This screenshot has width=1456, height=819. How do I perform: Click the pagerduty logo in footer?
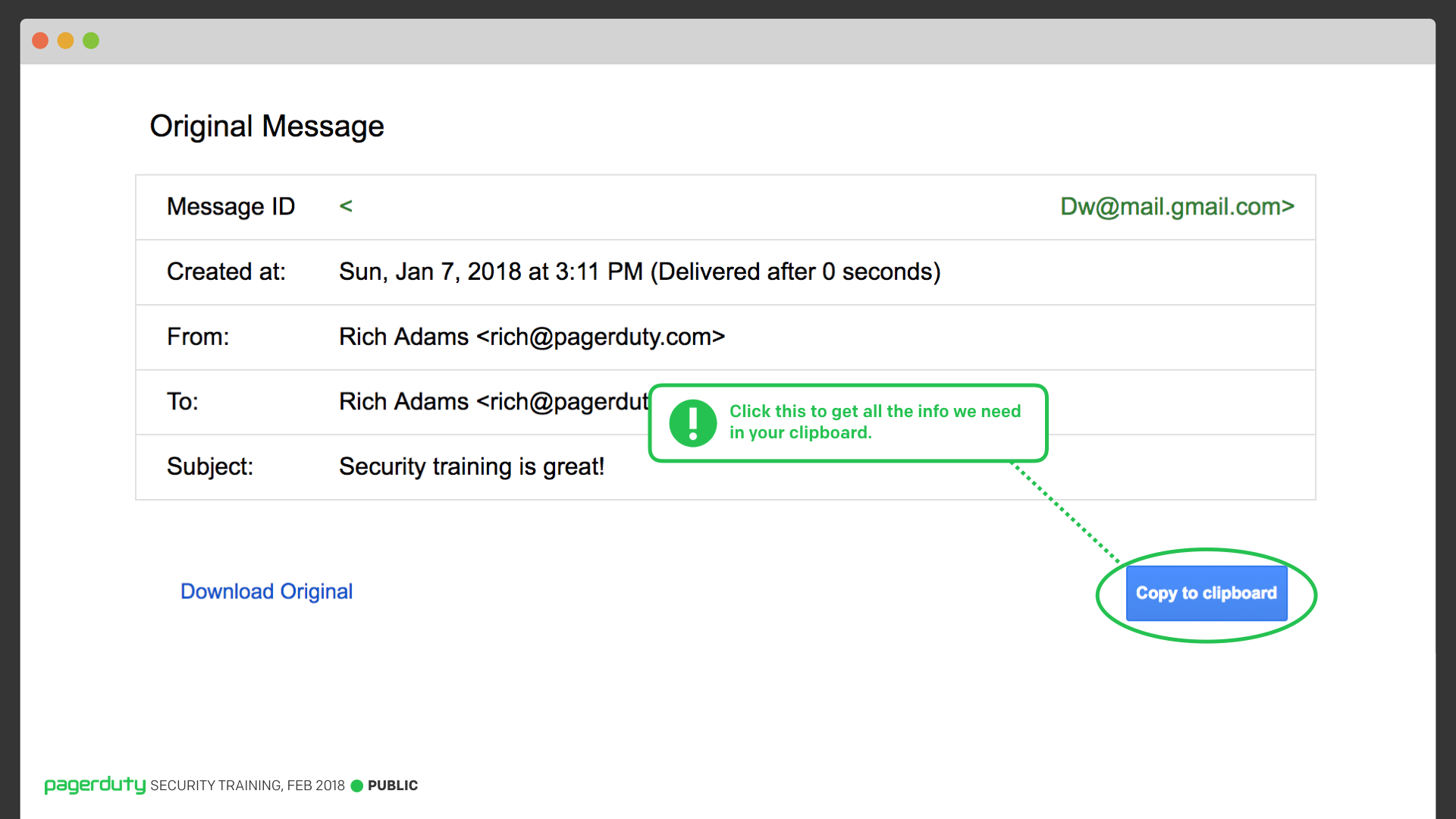(95, 785)
